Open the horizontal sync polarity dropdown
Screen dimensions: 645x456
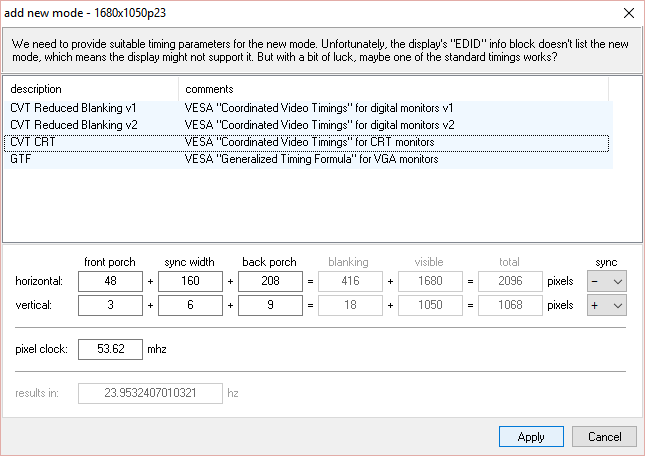click(x=606, y=281)
